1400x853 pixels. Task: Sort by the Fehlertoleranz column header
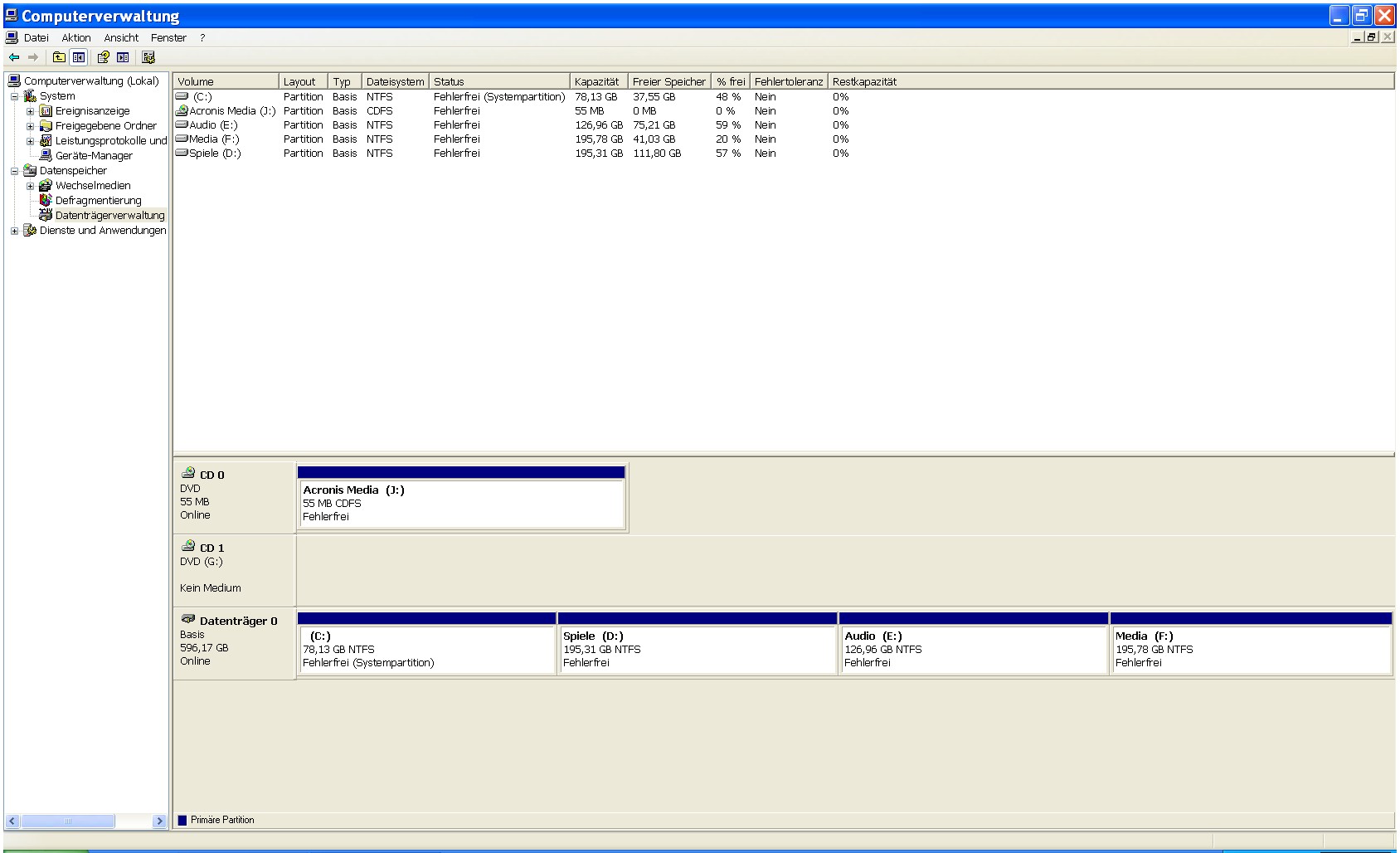point(789,81)
